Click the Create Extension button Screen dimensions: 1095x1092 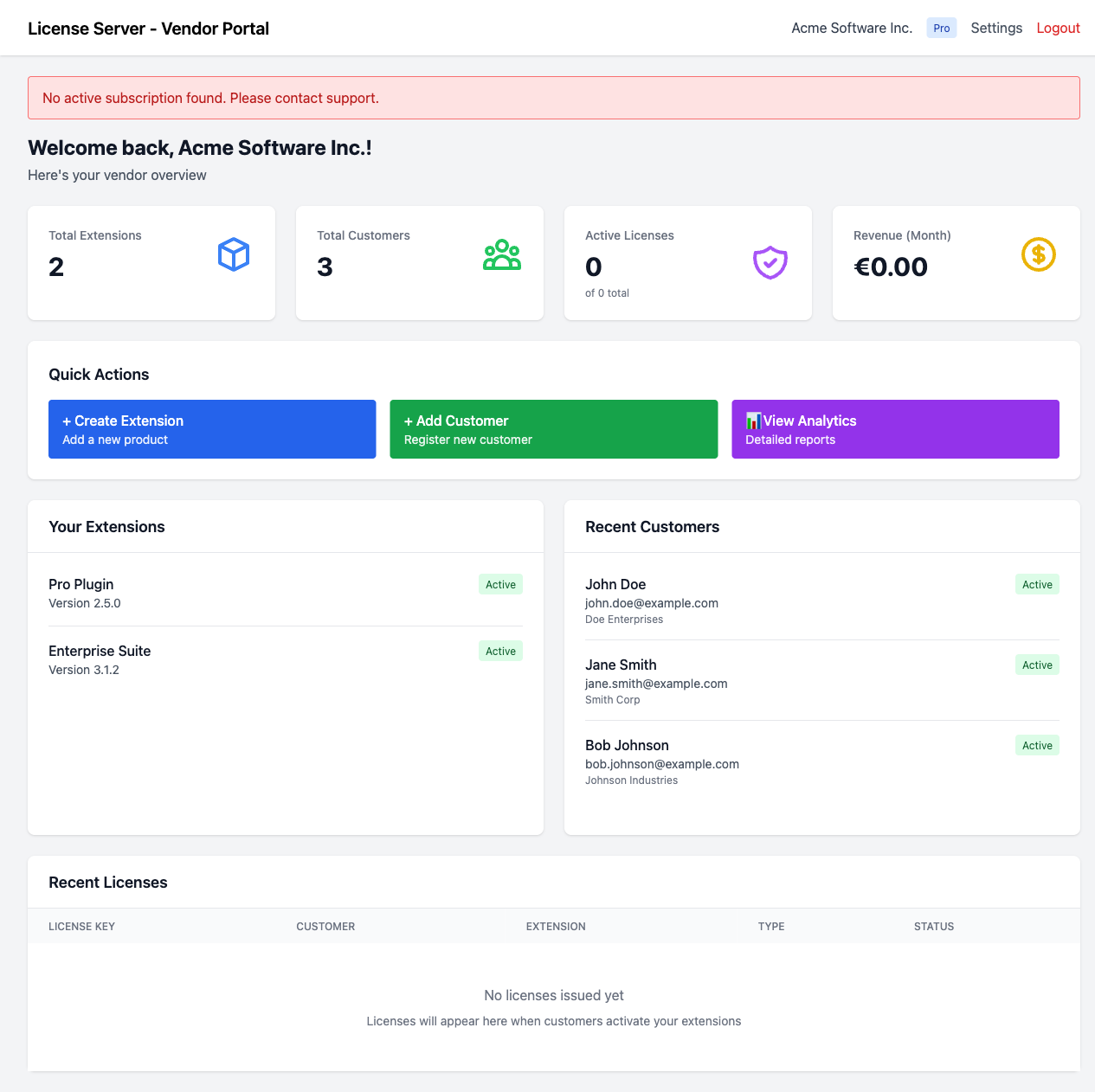click(x=211, y=428)
